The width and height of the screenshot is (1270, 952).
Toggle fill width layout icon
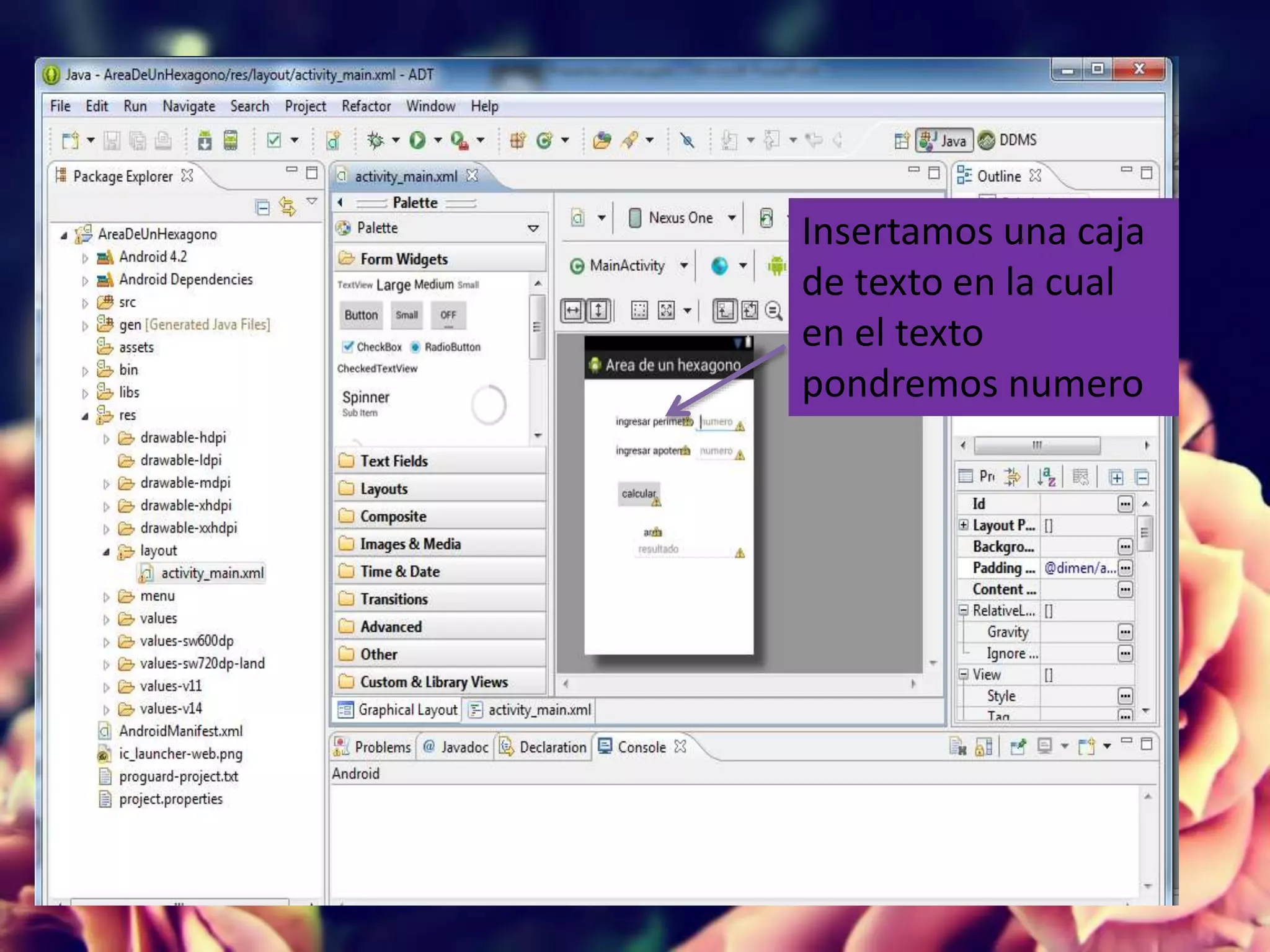573,310
